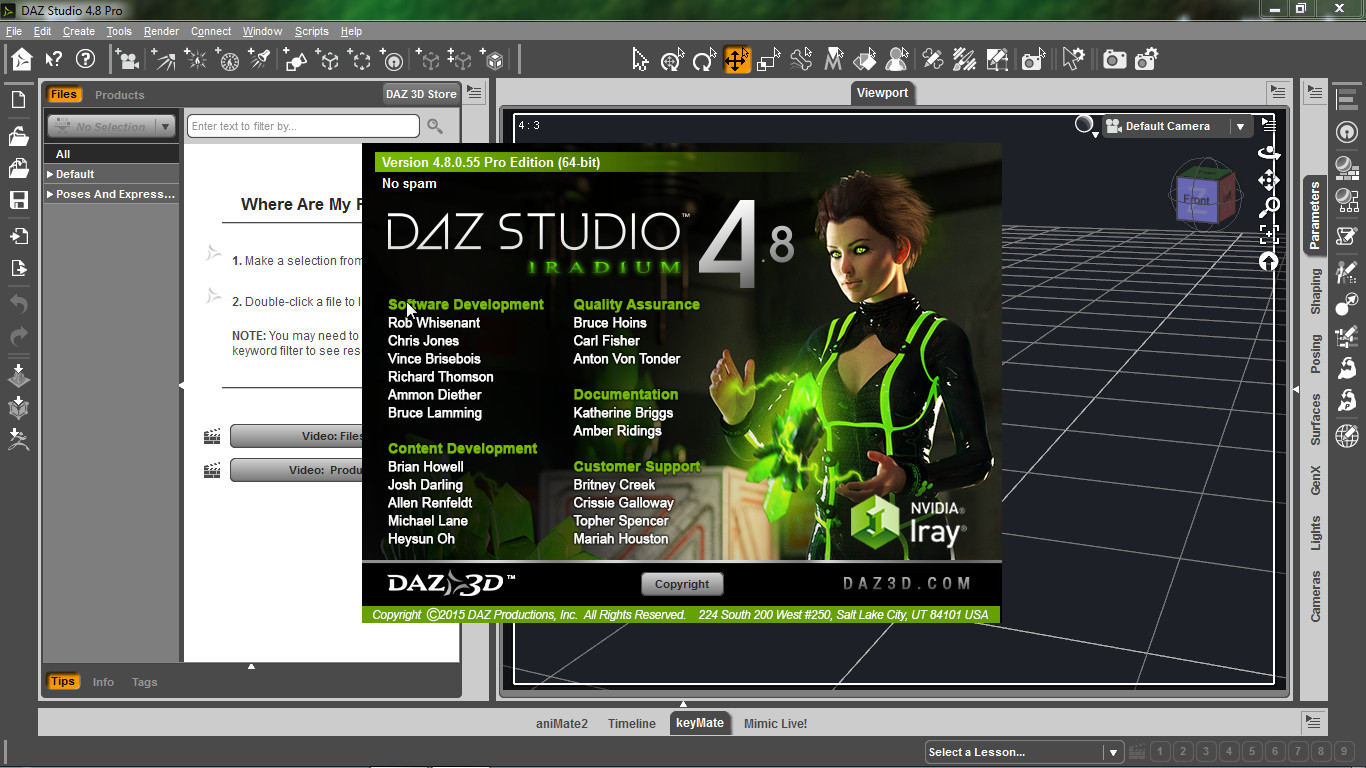Click in the filter text field
The width and height of the screenshot is (1366, 768).
click(x=303, y=126)
